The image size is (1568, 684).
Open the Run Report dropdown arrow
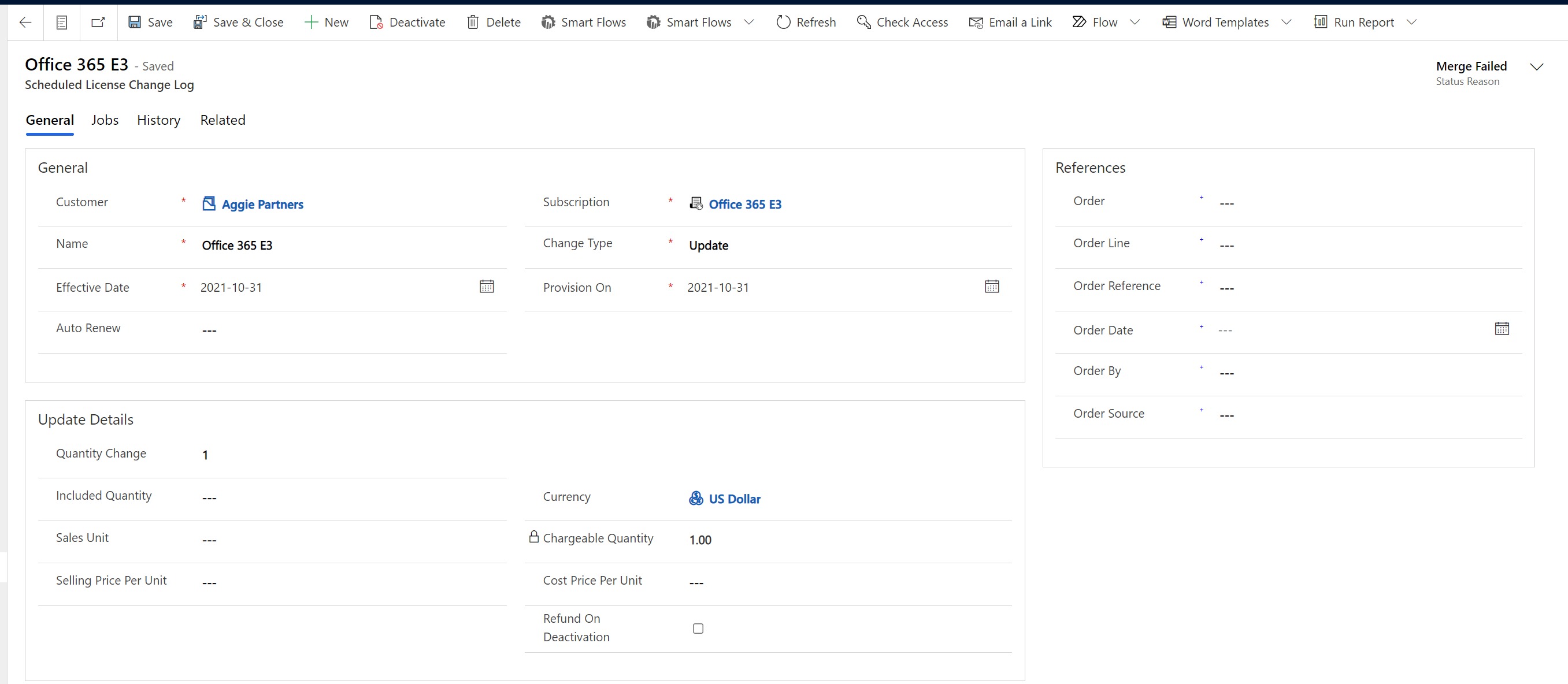pyautogui.click(x=1411, y=23)
